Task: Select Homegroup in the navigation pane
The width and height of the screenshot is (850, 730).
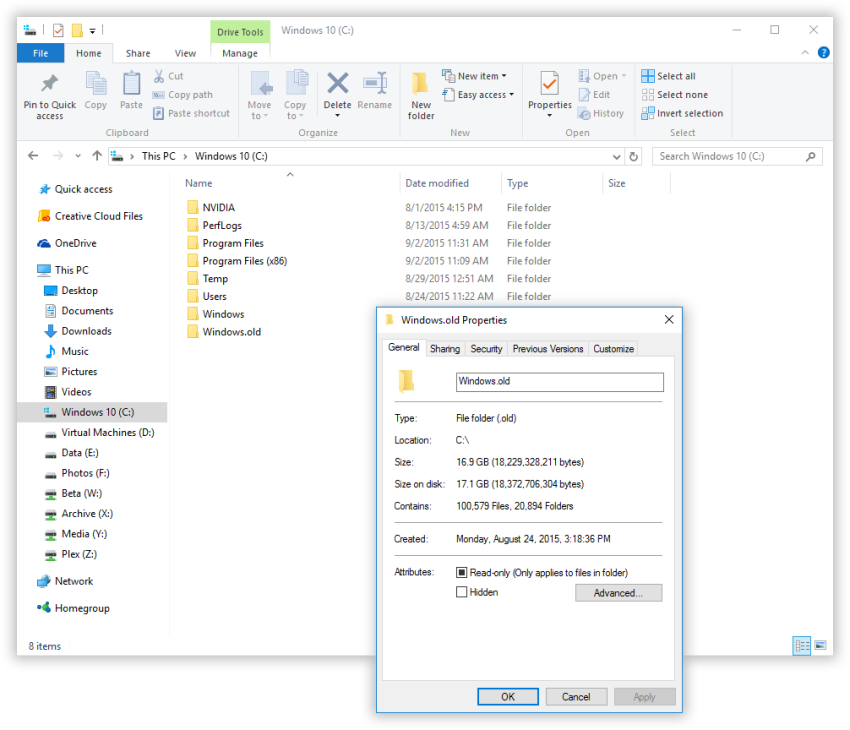Action: (x=73, y=608)
